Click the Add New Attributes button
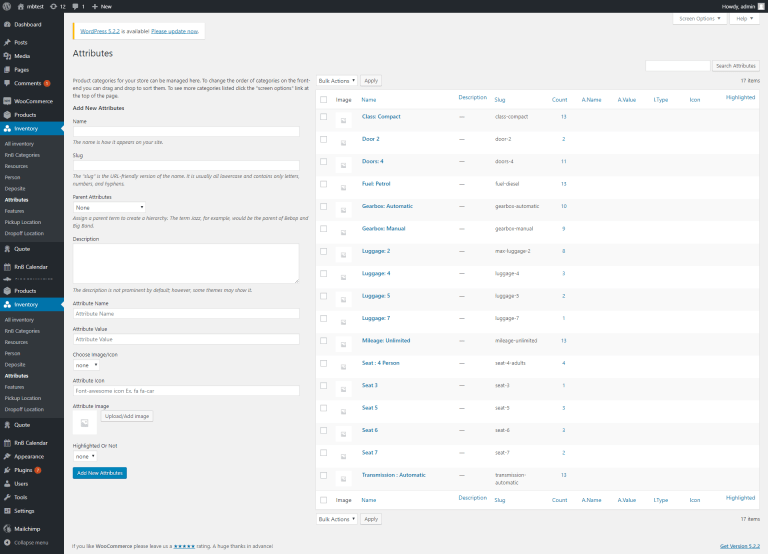 pyautogui.click(x=100, y=473)
